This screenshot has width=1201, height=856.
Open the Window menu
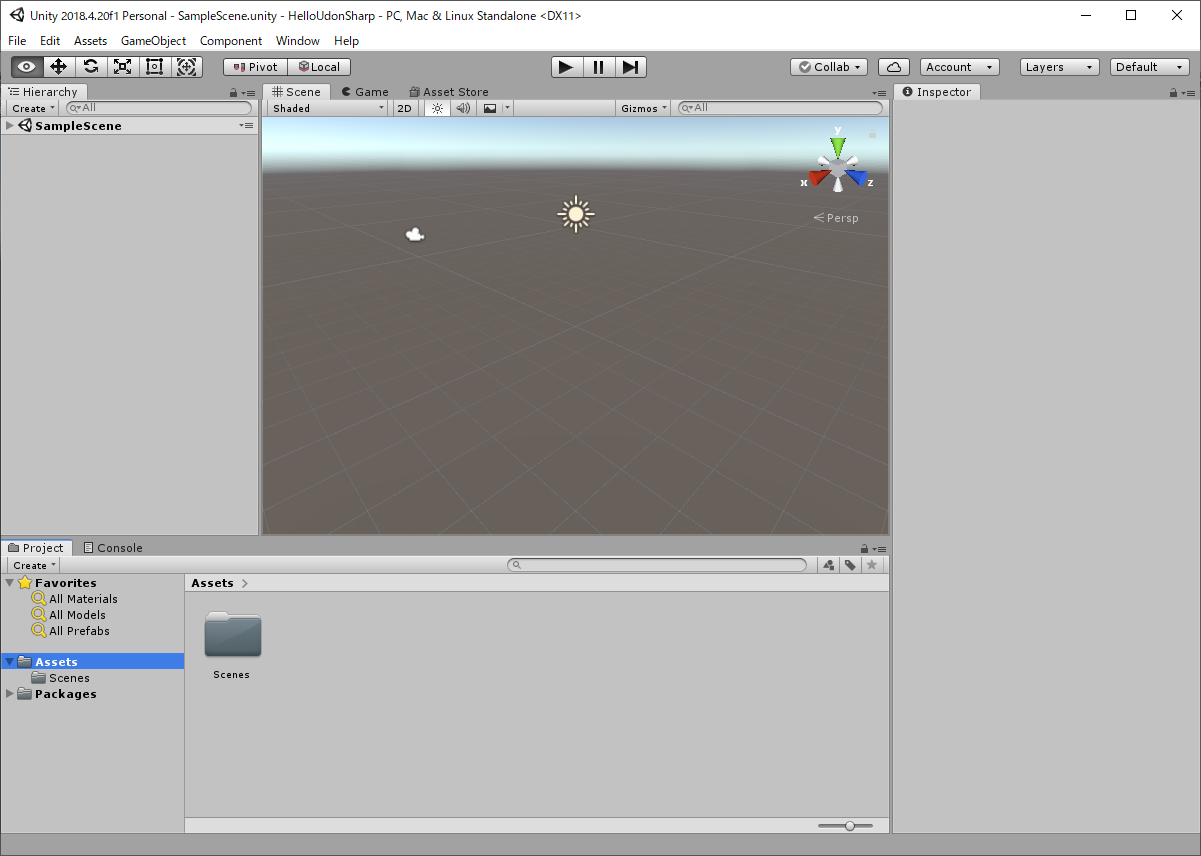tap(298, 41)
